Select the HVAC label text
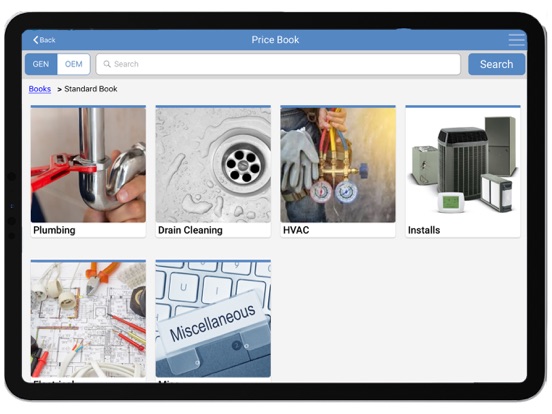Viewport: 552px width, 414px height. (296, 230)
